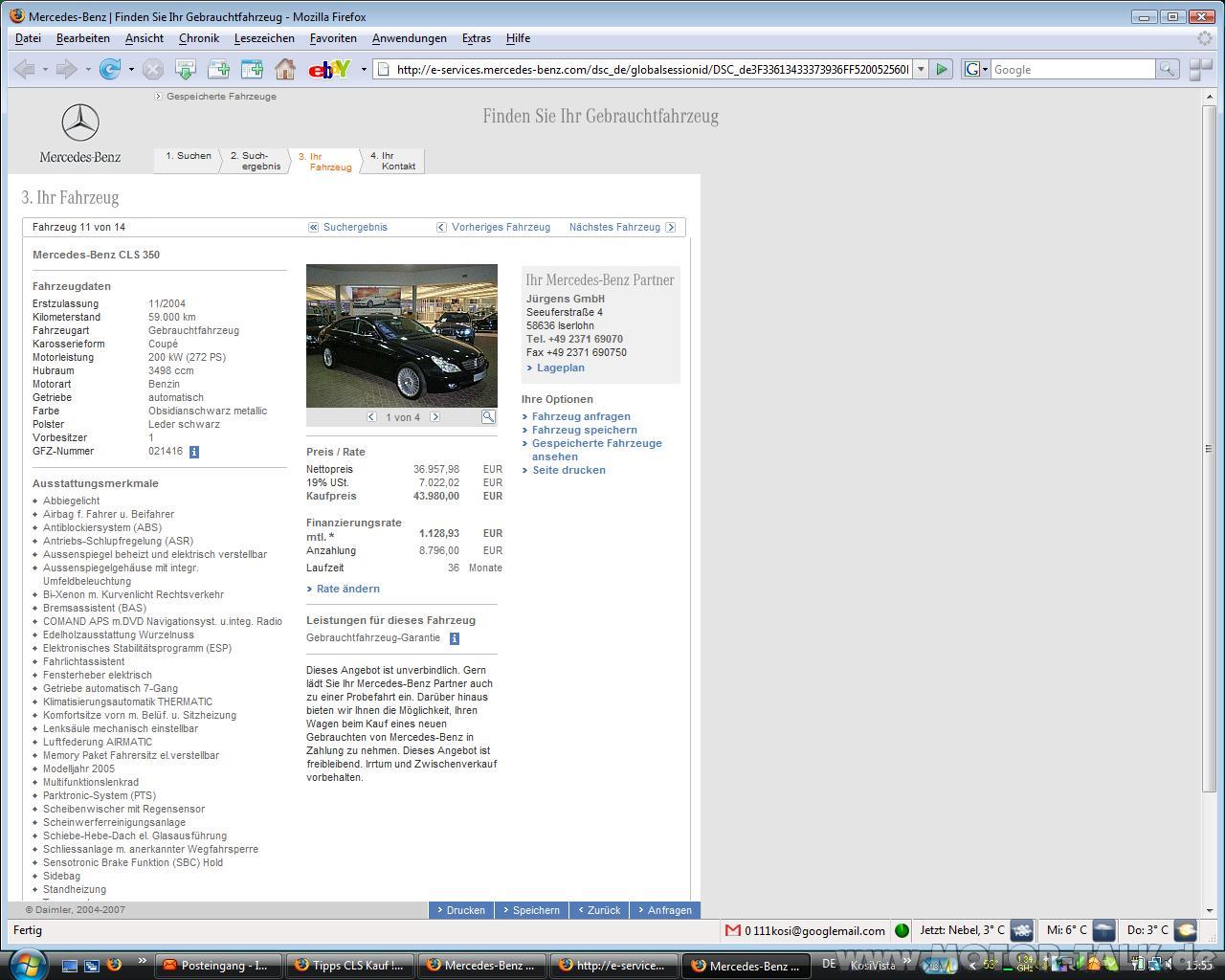Go to step 2. Suchergebnis tab
This screenshot has height=980, width=1225.
pos(256,161)
